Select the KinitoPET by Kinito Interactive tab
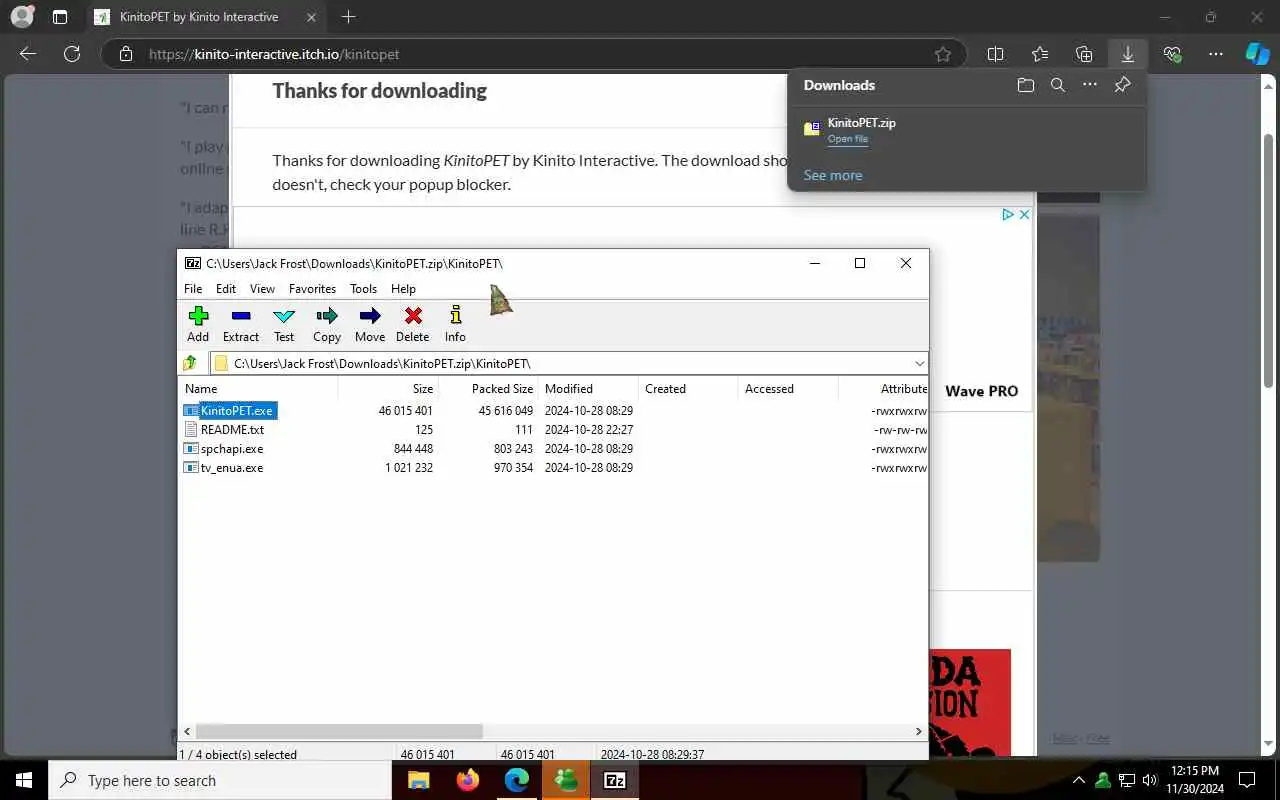Screen dimensions: 1280x800 205,17
